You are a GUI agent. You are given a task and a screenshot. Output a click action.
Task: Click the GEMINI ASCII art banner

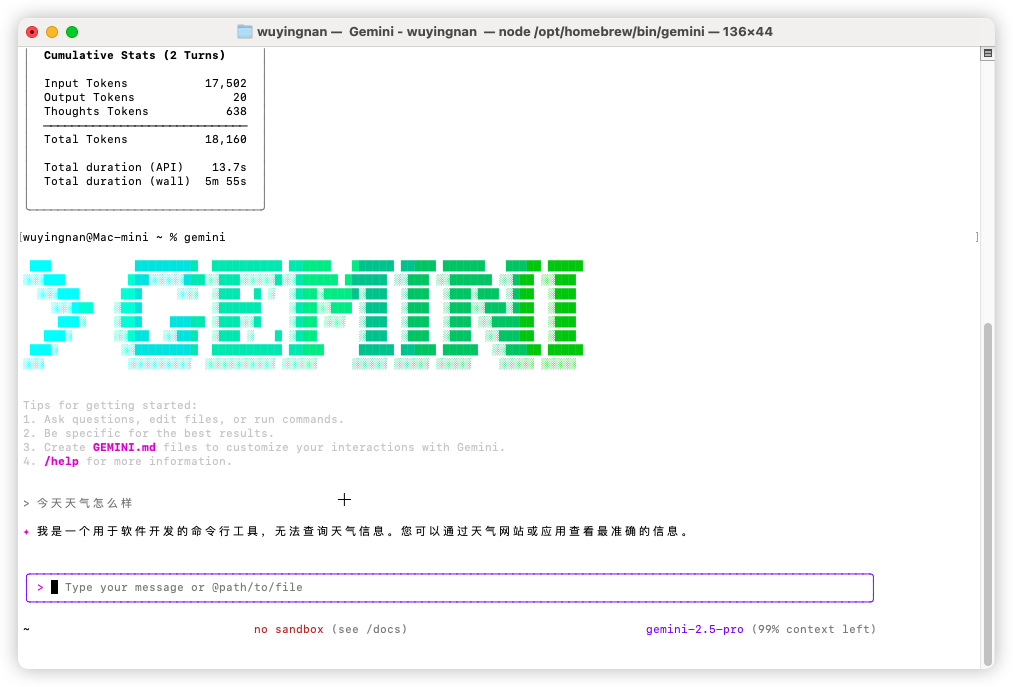300,315
